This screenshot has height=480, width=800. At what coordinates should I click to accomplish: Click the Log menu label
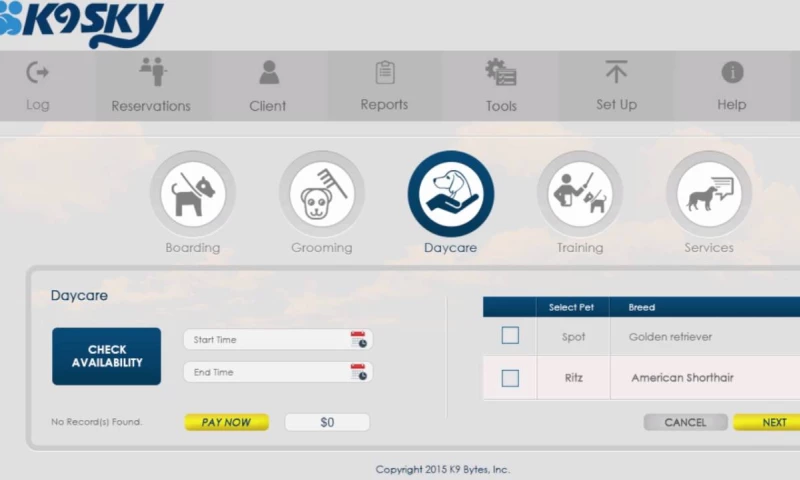(x=38, y=105)
